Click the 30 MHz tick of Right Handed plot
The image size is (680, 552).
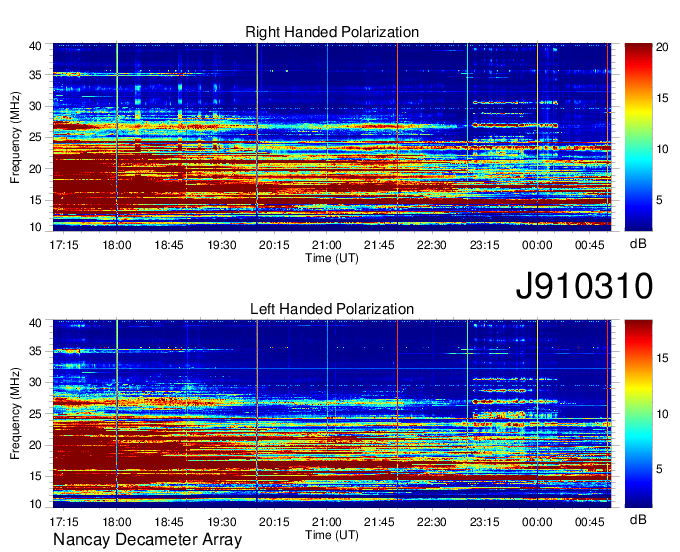point(35,106)
